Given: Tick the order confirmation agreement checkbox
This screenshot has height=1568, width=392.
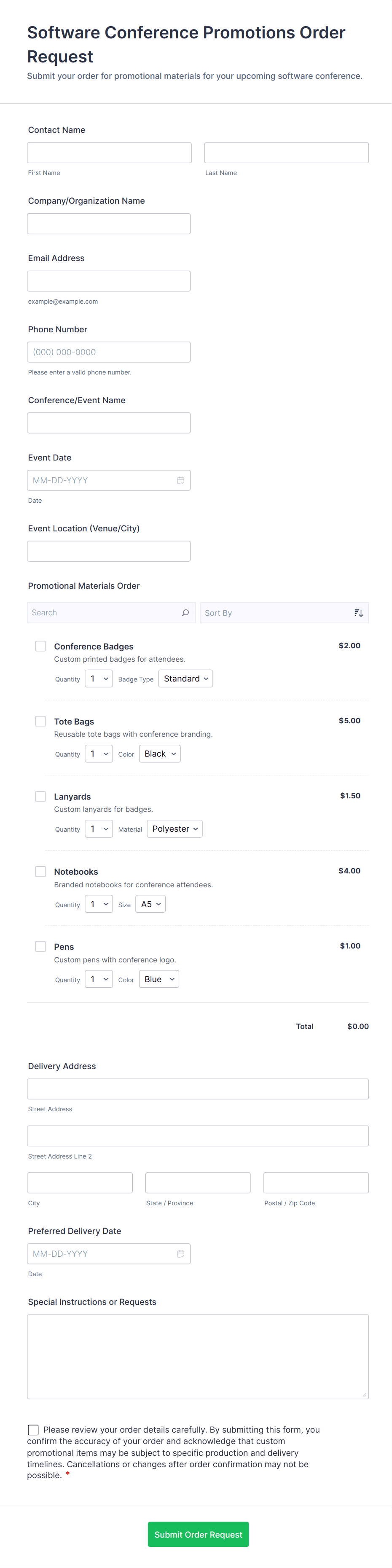Looking at the screenshot, I should pos(33,1430).
